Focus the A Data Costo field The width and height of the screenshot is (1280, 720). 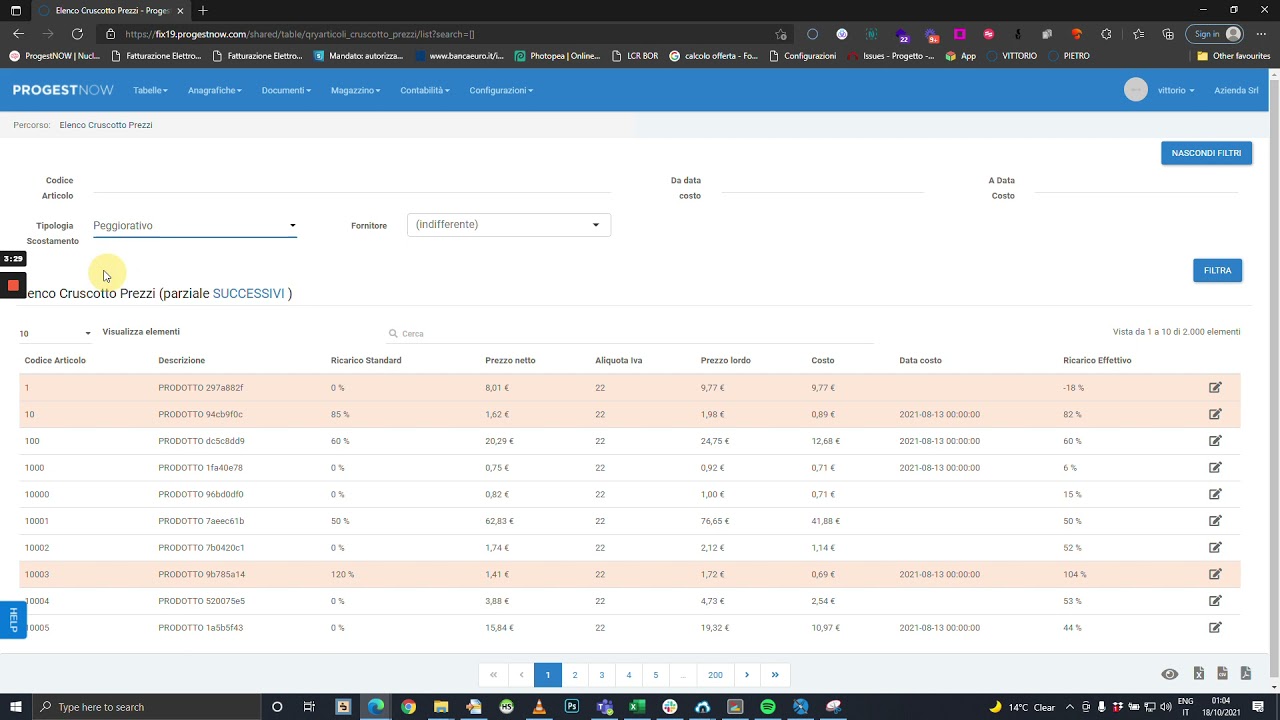coord(1136,181)
